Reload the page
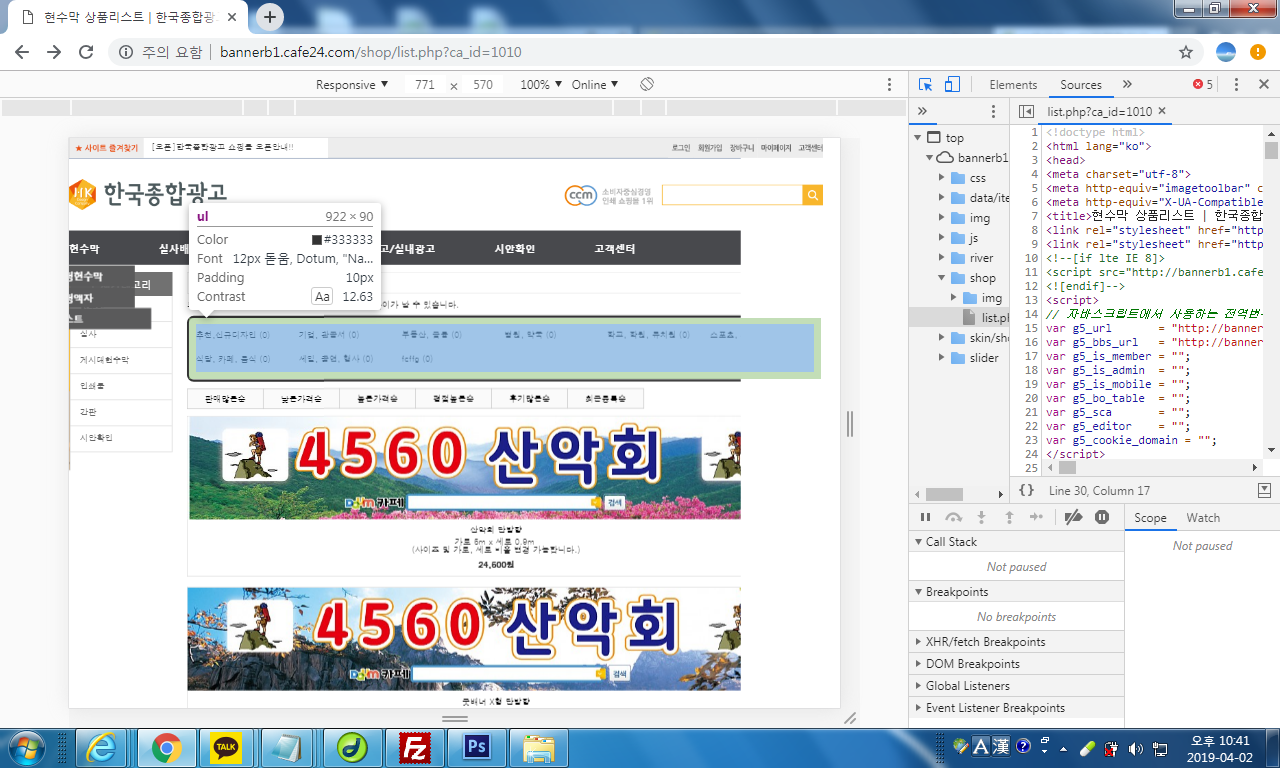1280x768 pixels. [x=86, y=52]
